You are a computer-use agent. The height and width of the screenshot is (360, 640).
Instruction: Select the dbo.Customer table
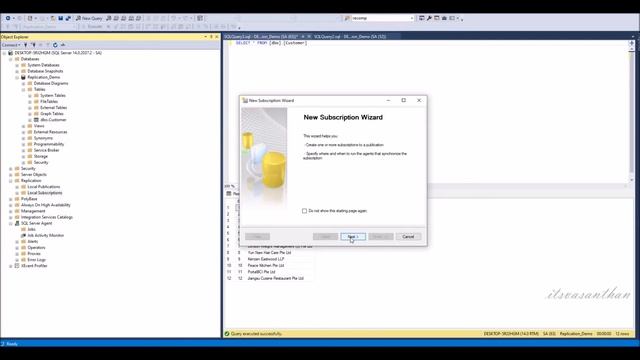53,120
